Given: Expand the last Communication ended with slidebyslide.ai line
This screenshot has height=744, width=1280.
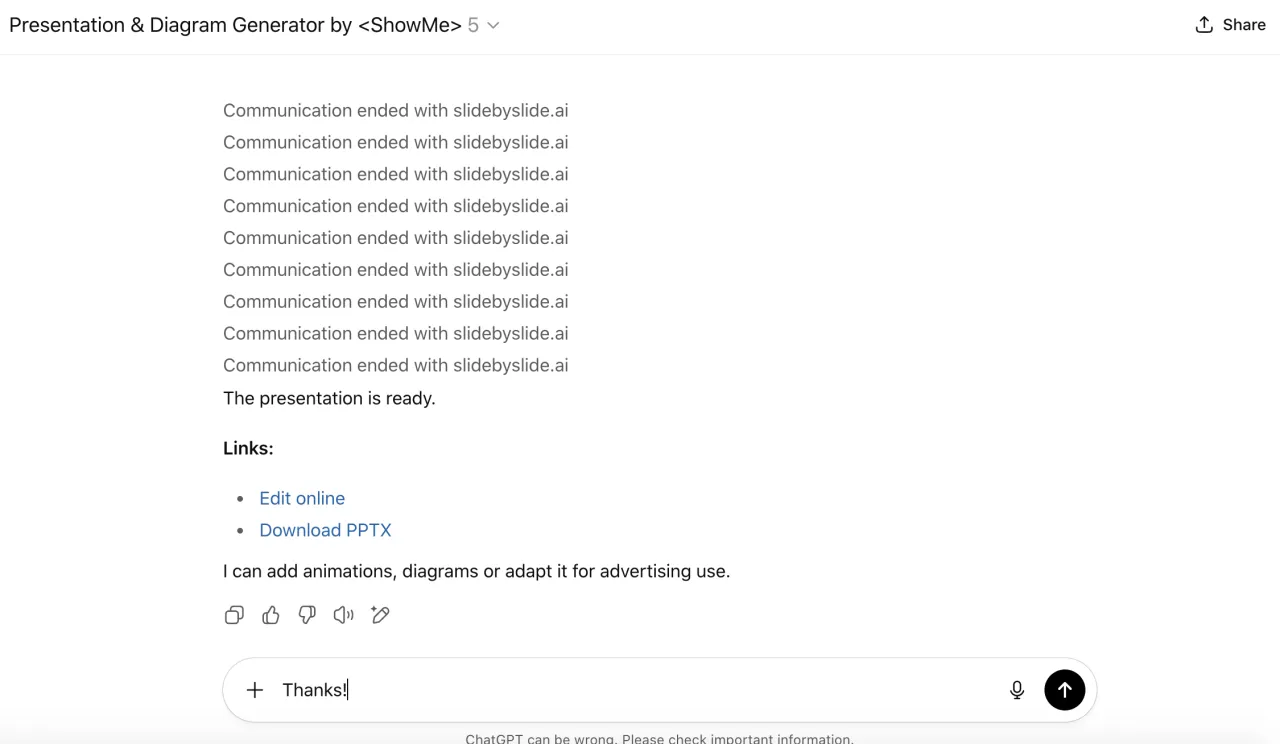Looking at the screenshot, I should [395, 365].
